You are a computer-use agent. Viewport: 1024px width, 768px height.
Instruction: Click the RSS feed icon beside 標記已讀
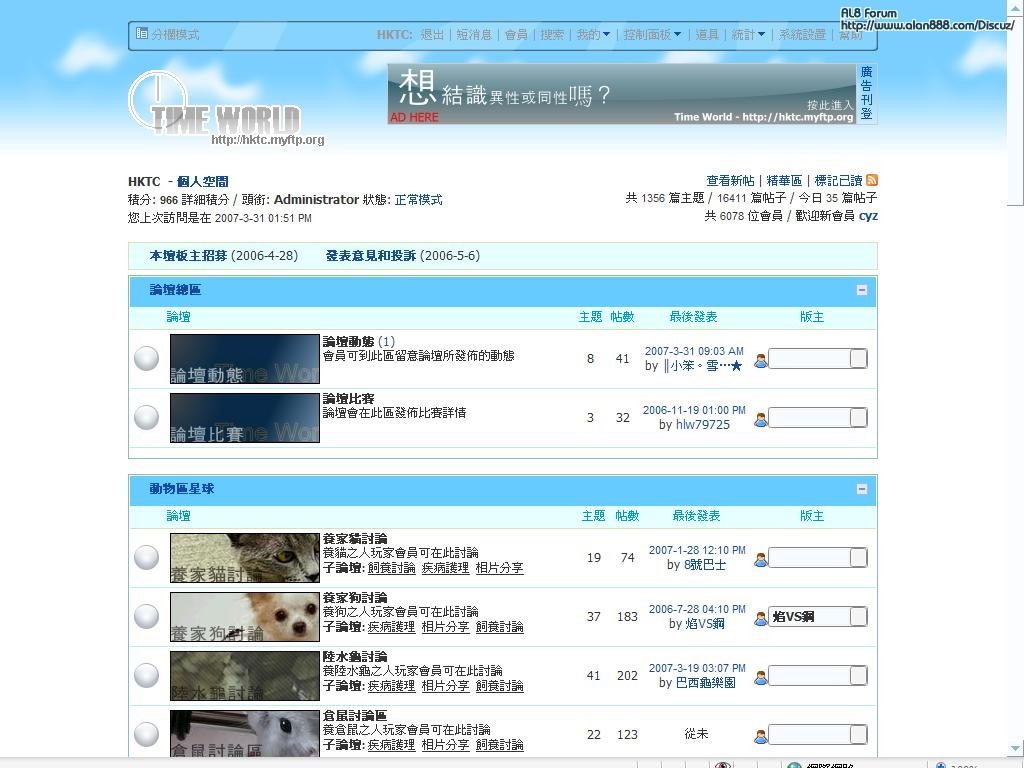click(x=872, y=180)
